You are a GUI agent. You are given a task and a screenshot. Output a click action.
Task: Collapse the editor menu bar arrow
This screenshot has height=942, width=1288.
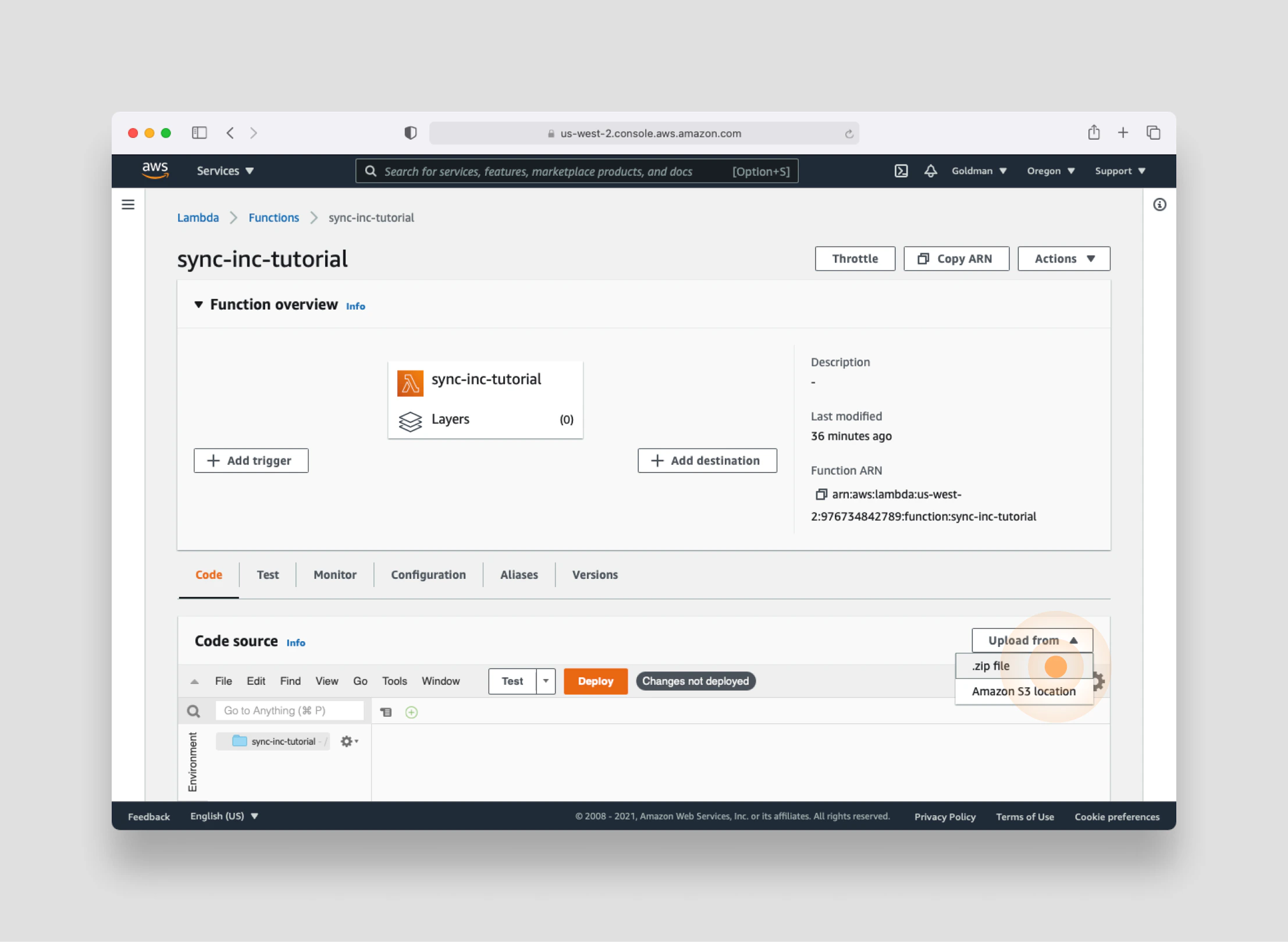tap(194, 681)
